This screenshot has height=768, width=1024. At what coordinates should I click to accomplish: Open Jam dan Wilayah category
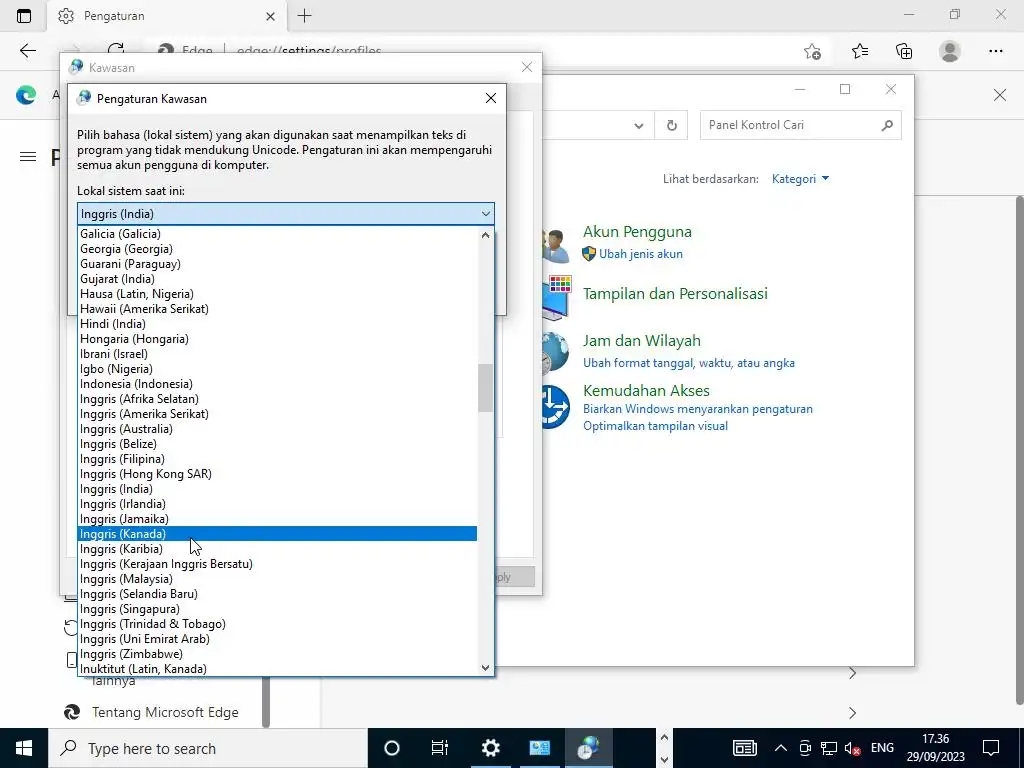[641, 341]
